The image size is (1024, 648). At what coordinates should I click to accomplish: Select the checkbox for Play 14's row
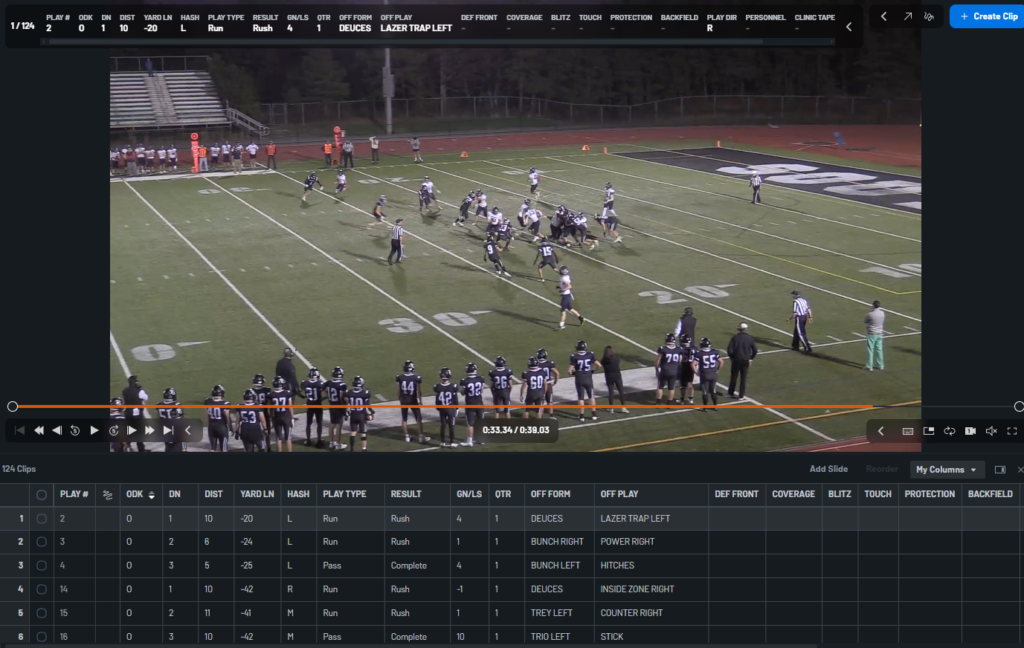40,589
